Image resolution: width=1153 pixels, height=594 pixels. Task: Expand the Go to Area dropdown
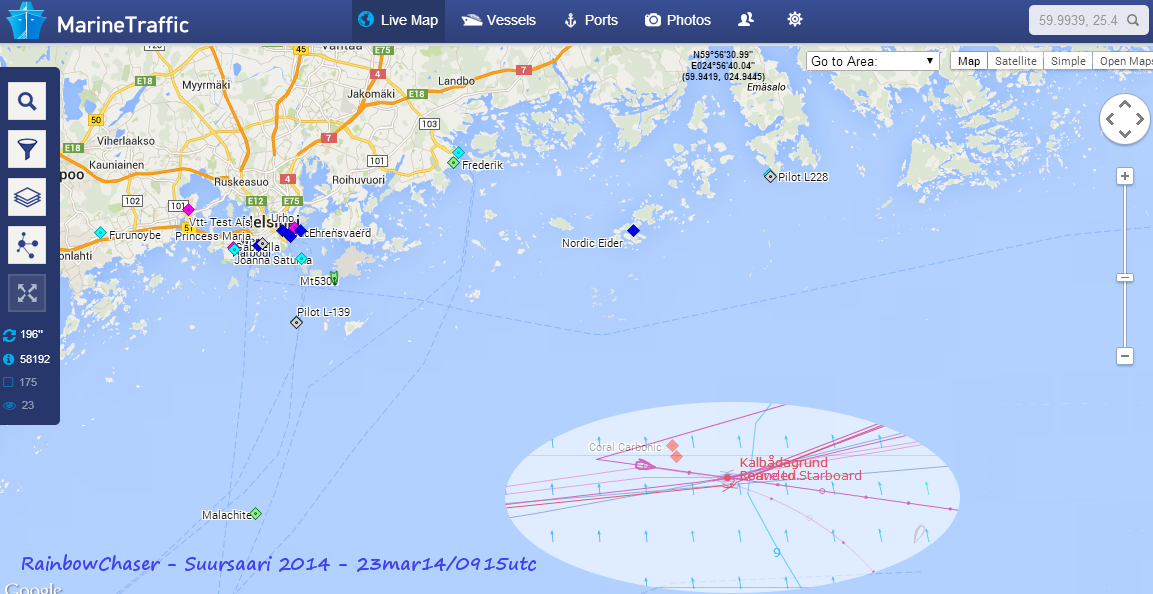click(x=873, y=61)
